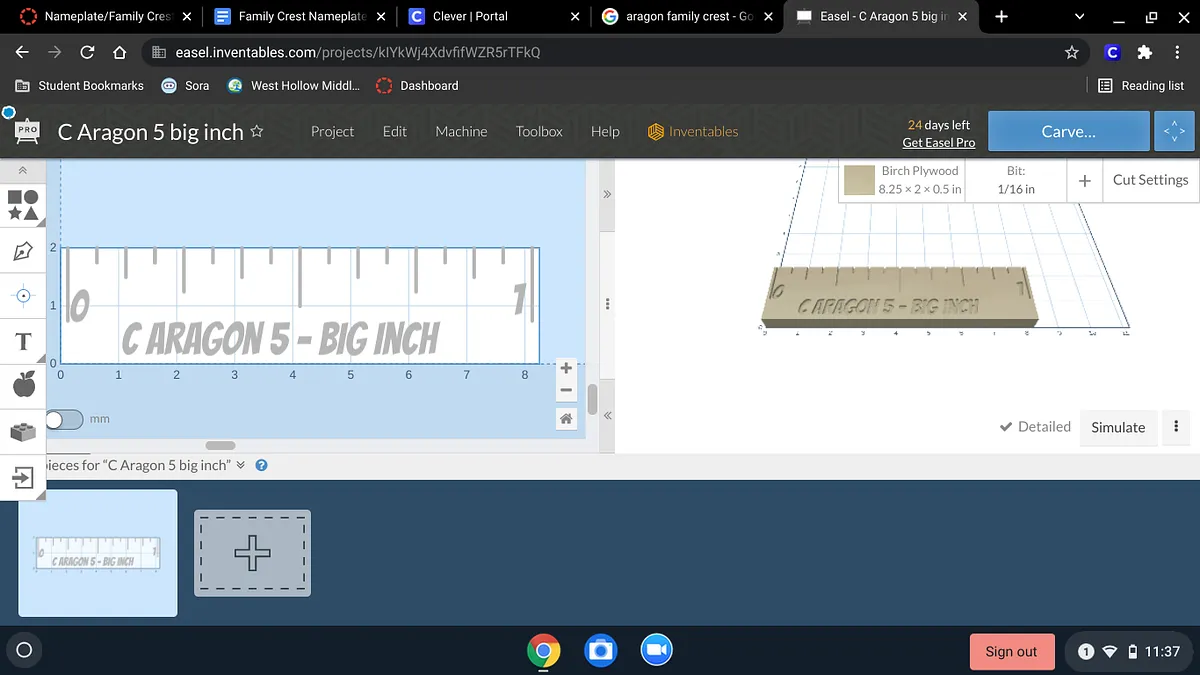Add a new workpiece with plus thumbnail
The height and width of the screenshot is (675, 1200).
click(252, 553)
